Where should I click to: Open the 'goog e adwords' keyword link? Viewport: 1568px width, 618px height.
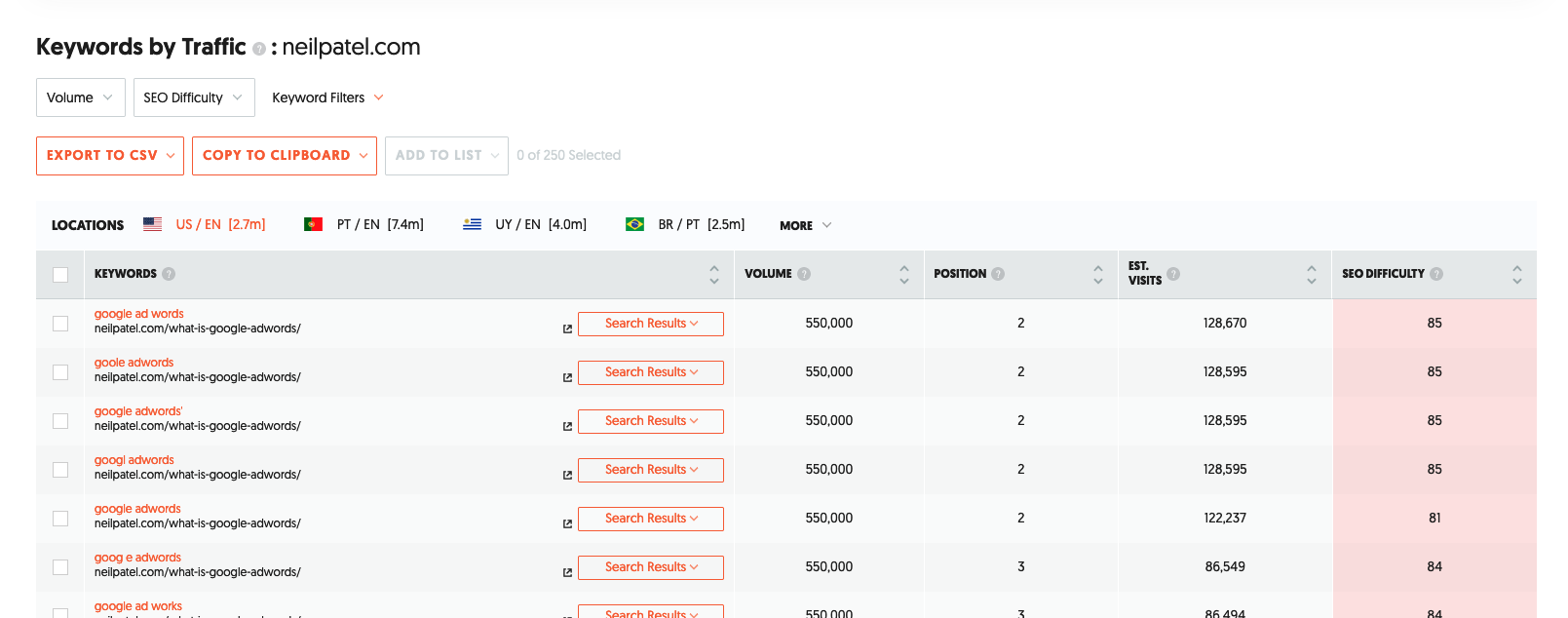[x=137, y=558]
